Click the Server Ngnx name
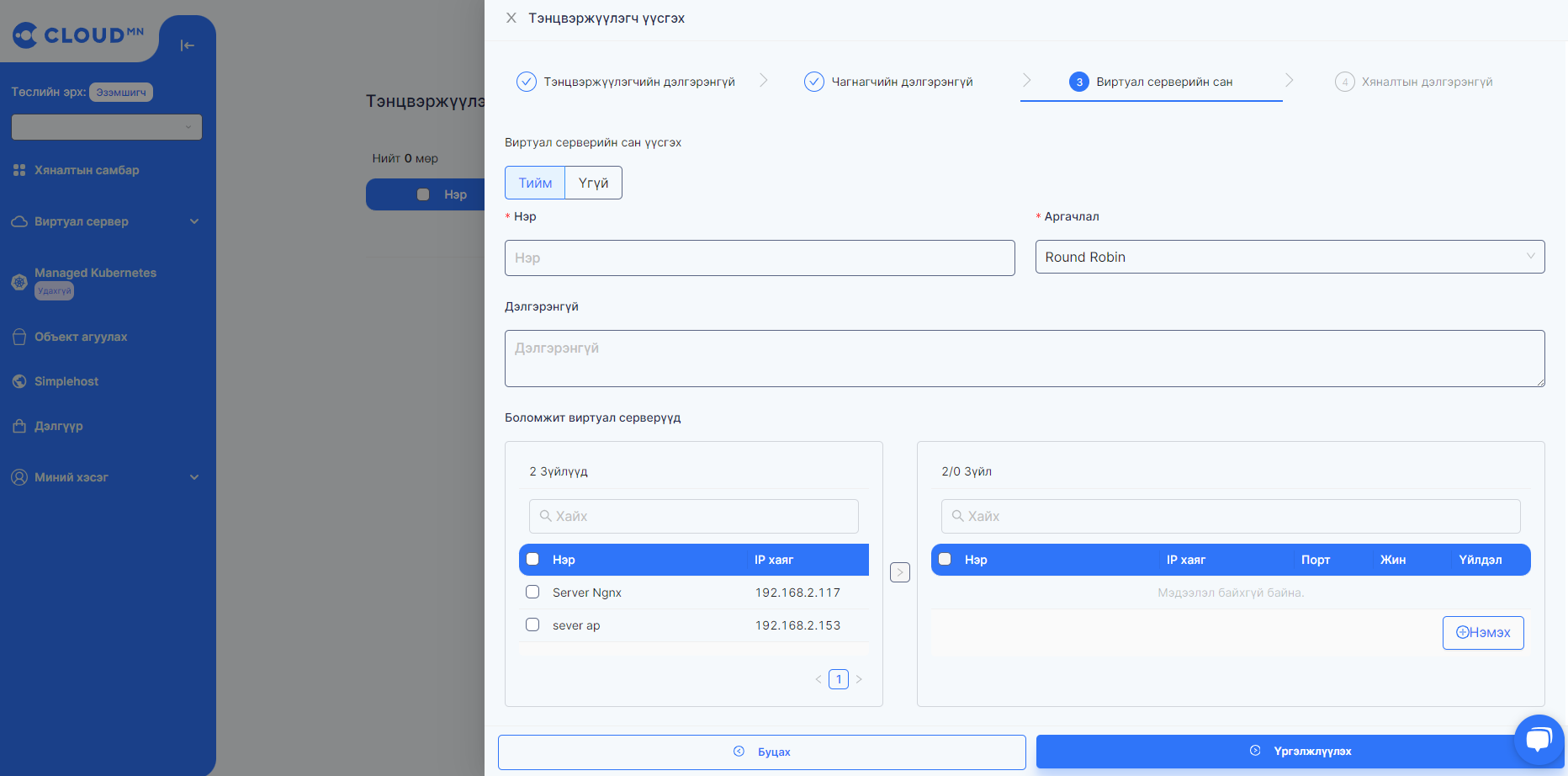Image resolution: width=1568 pixels, height=776 pixels. [587, 593]
